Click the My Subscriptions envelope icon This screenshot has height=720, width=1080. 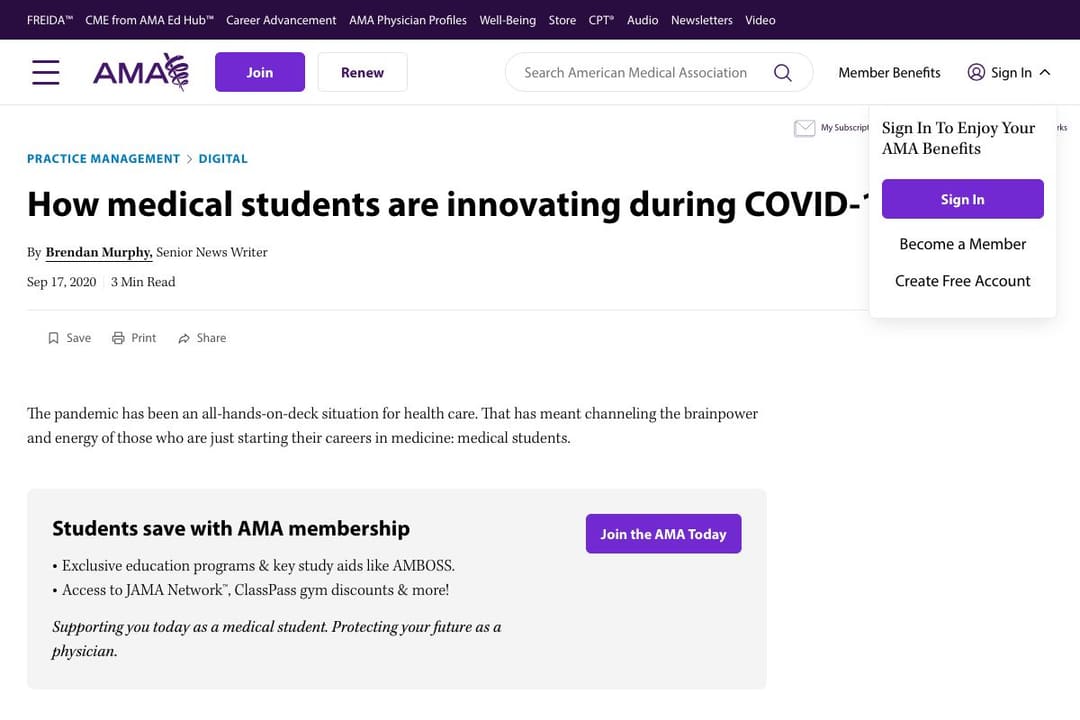click(804, 128)
